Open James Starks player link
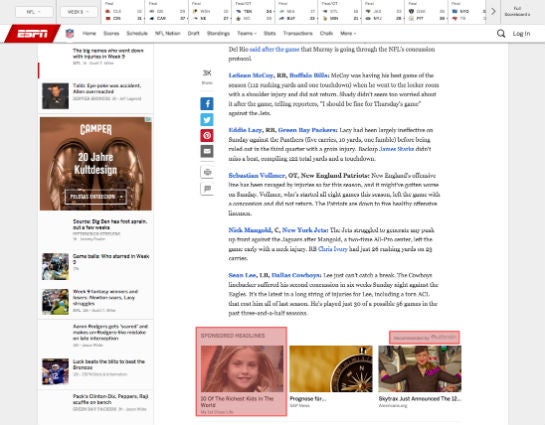Viewport: 545px width, 425px height. tap(397, 149)
